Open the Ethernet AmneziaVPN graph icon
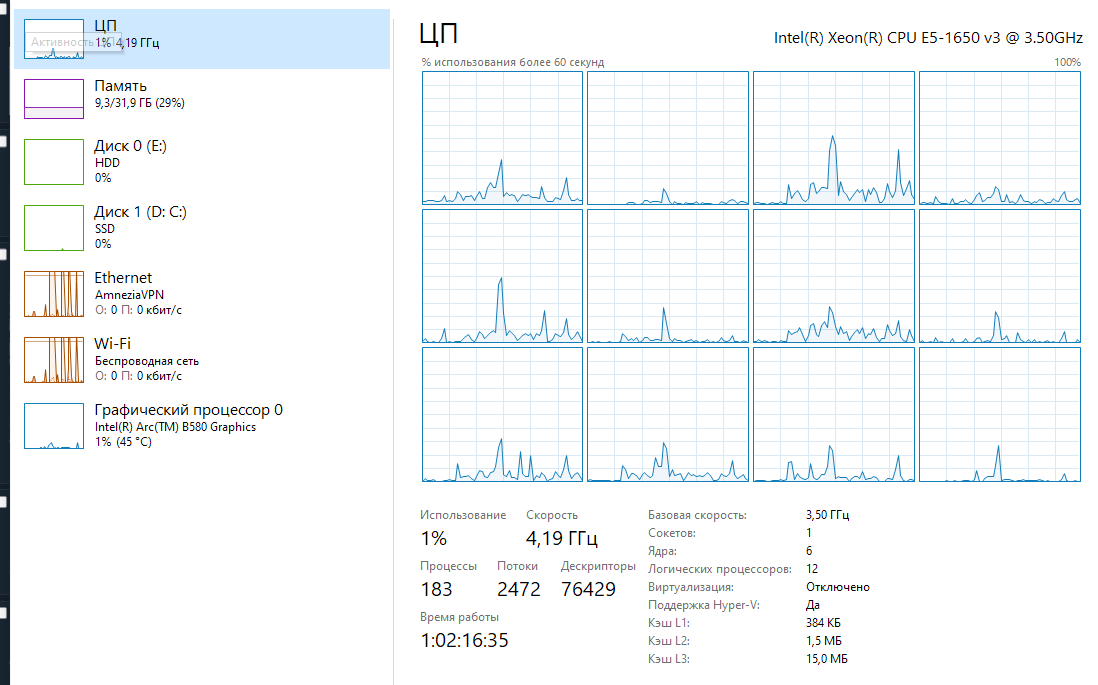1098x685 pixels. coord(54,293)
